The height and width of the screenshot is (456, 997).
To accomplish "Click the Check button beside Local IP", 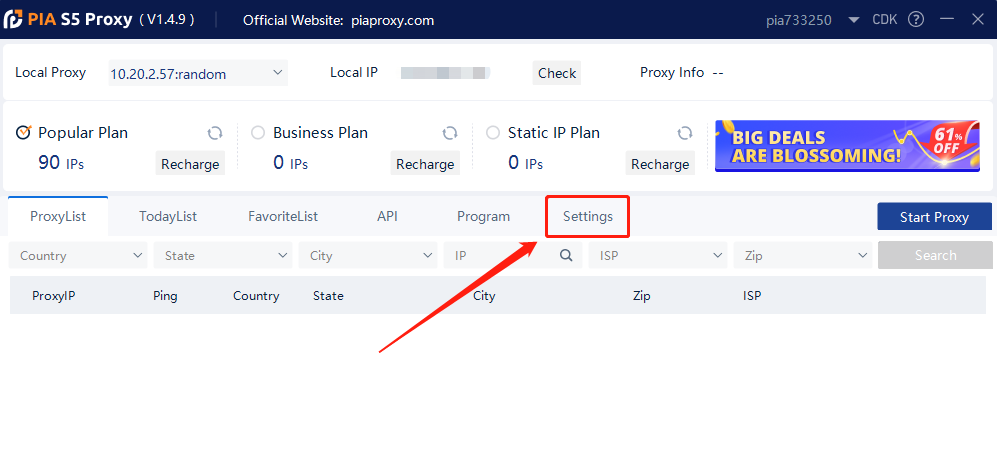I will click(557, 73).
